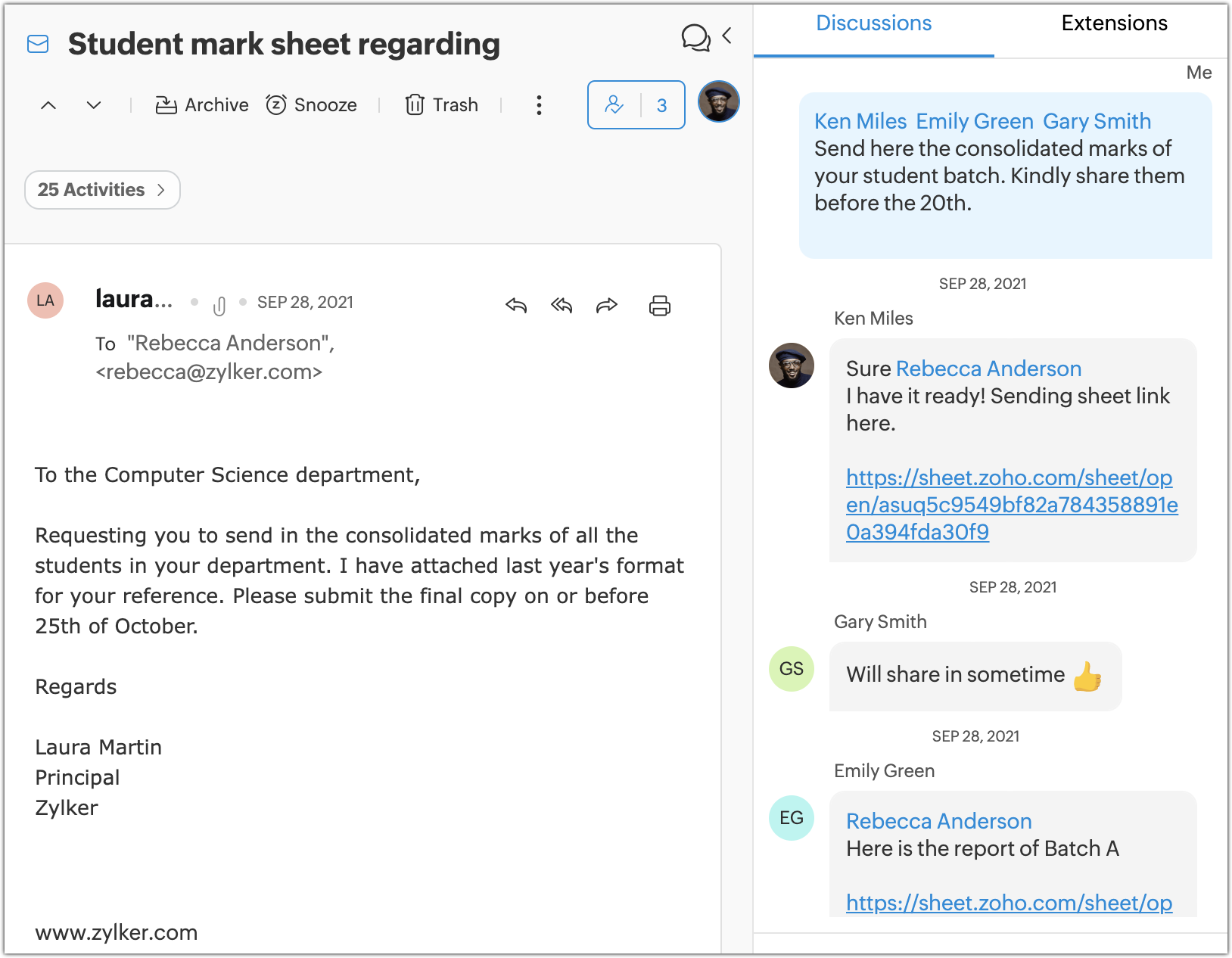The width and height of the screenshot is (1232, 958).
Task: Switch to the Extensions tab
Action: (1113, 23)
